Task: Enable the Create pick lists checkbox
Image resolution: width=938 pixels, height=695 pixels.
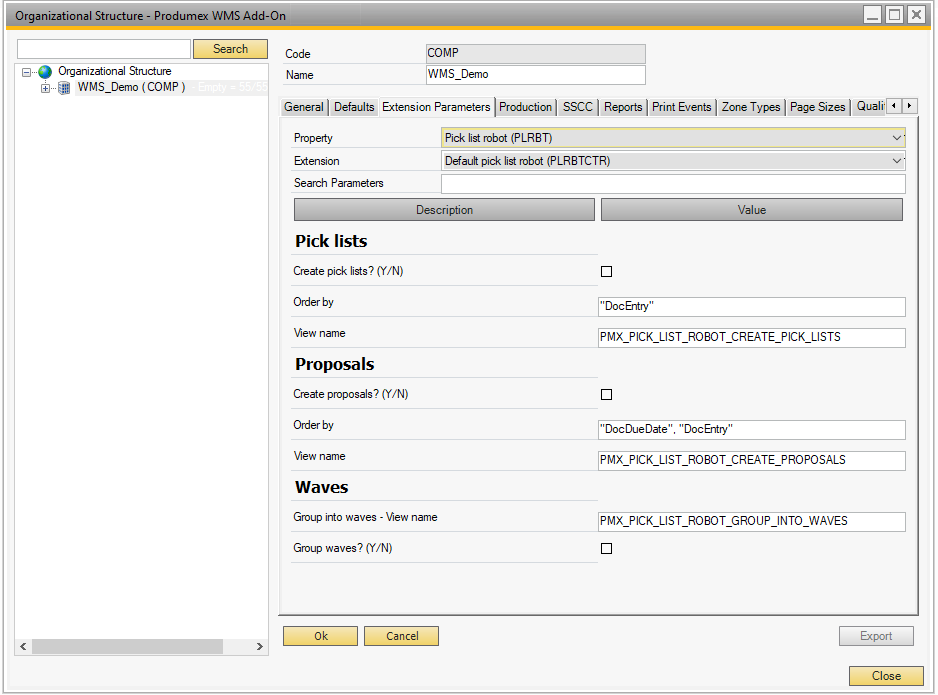Action: tap(606, 271)
